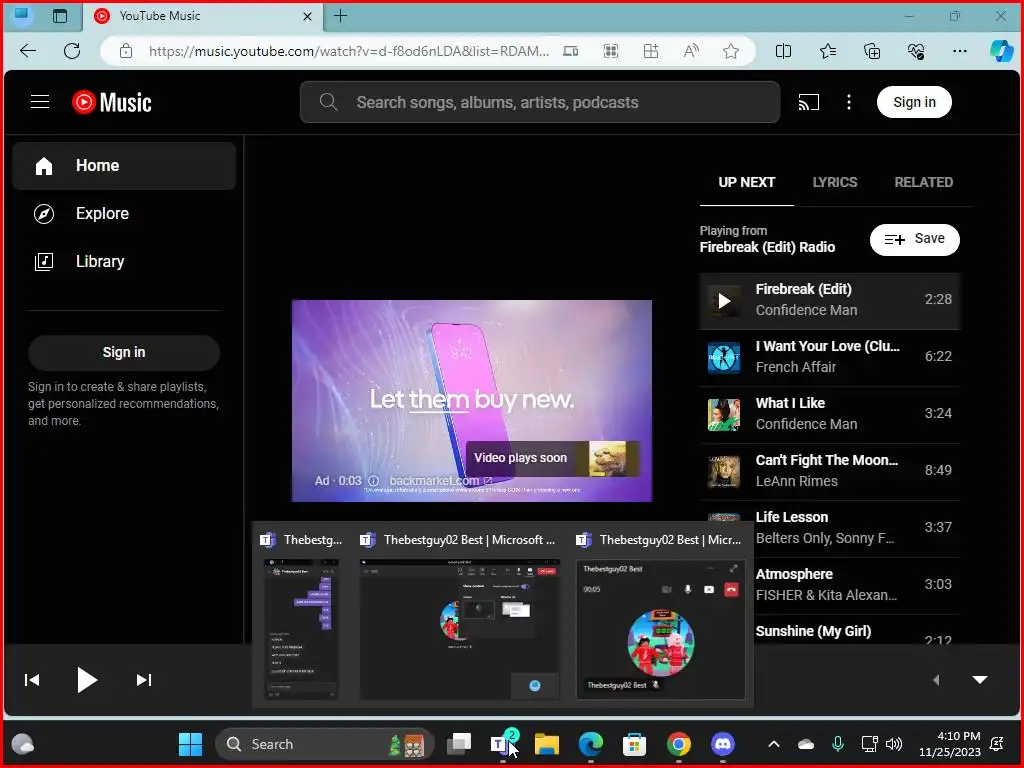Open Read aloud in the address bar
The width and height of the screenshot is (1024, 768).
690,51
